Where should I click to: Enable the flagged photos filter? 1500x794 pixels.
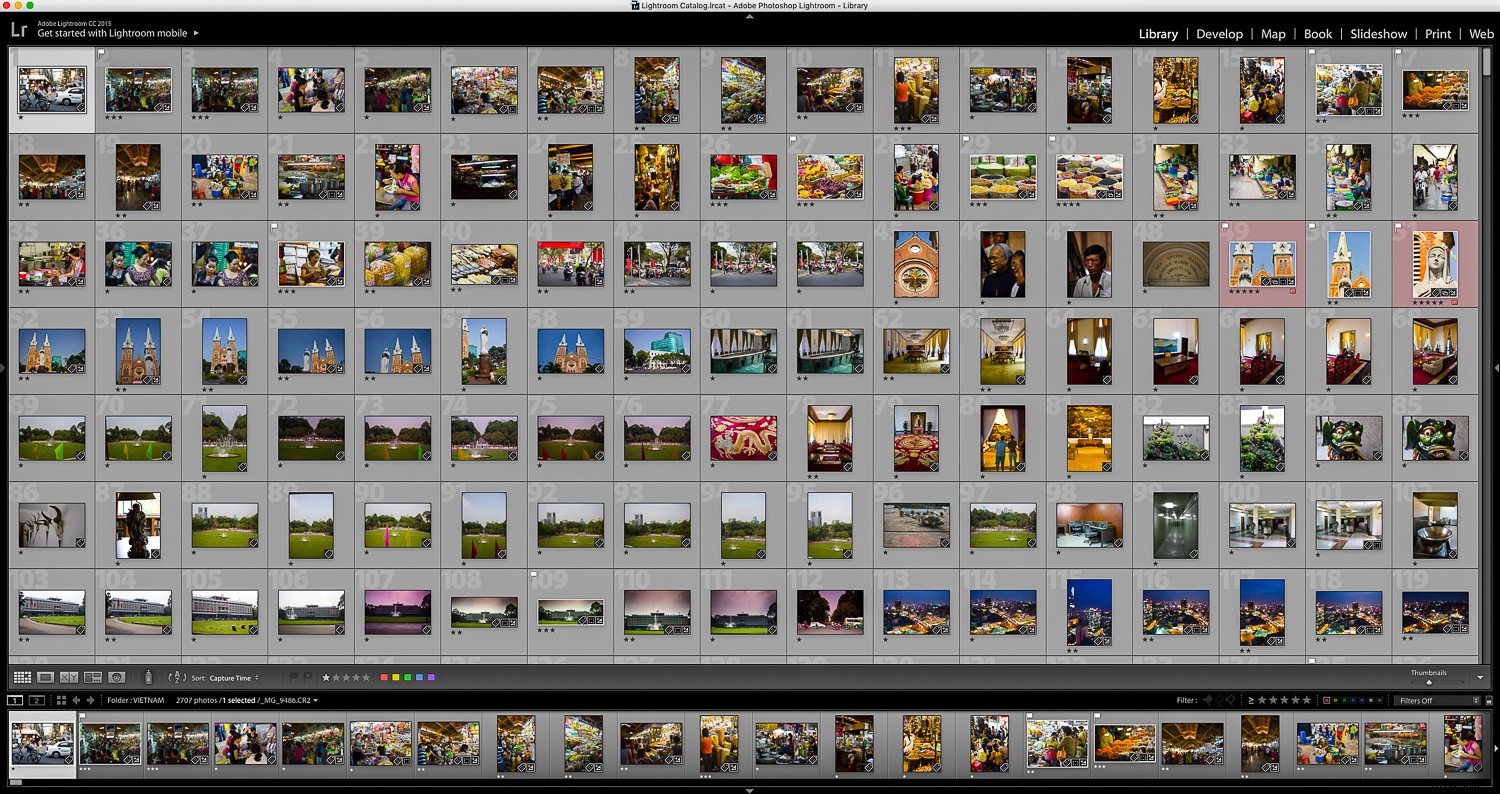[x=1208, y=700]
